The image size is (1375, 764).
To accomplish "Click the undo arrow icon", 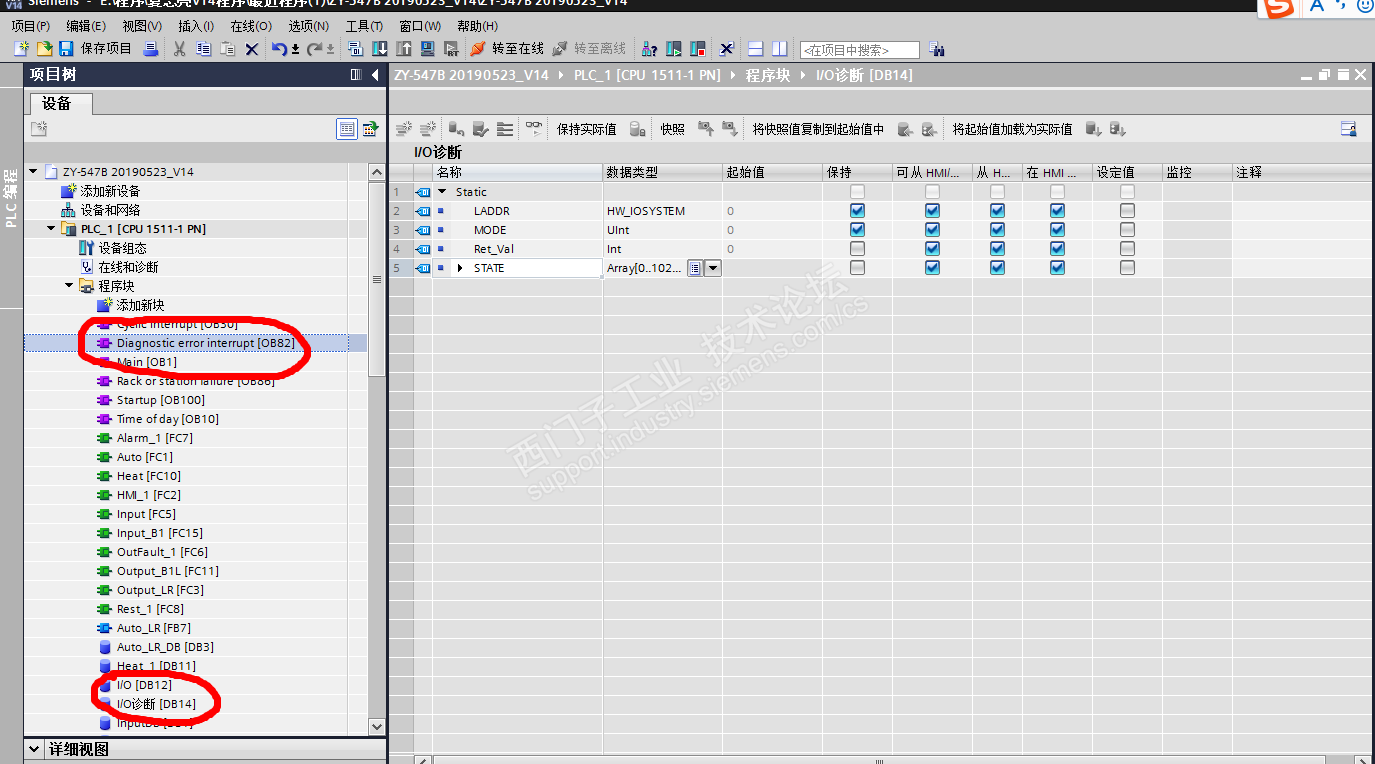I will (x=279, y=49).
